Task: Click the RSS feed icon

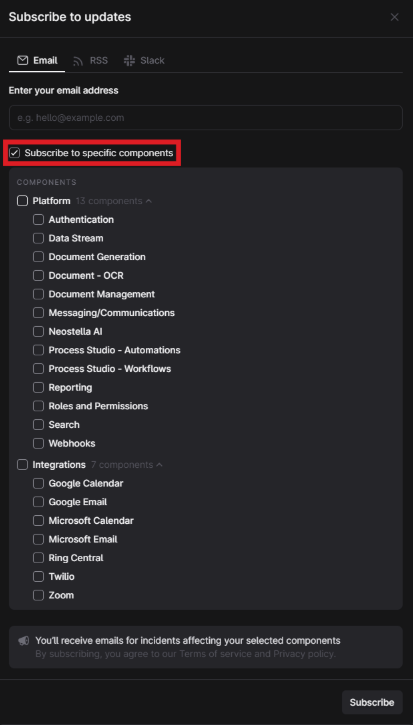Action: pos(78,61)
